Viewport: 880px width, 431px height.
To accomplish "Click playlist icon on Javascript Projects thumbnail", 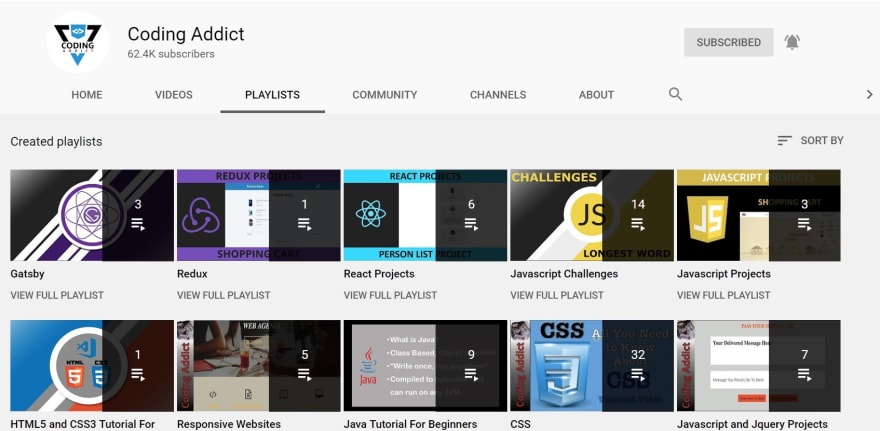I will [805, 224].
